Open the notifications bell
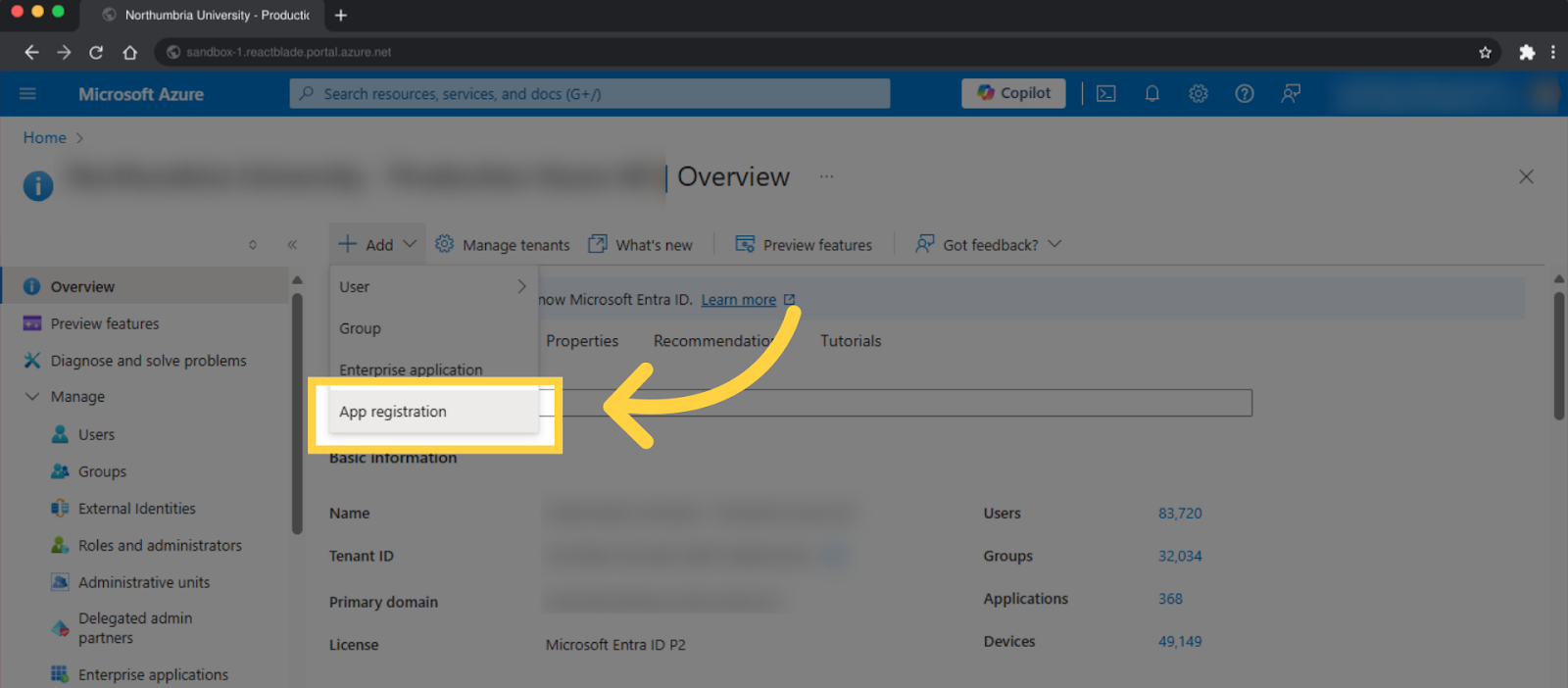1568x688 pixels. tap(1152, 94)
